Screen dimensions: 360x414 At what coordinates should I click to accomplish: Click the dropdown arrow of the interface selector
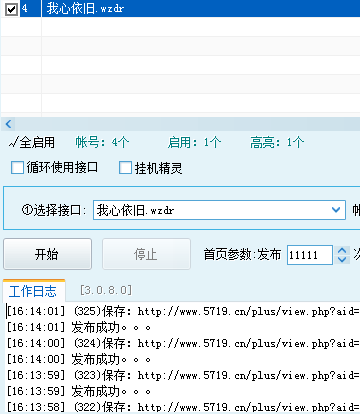[336, 210]
